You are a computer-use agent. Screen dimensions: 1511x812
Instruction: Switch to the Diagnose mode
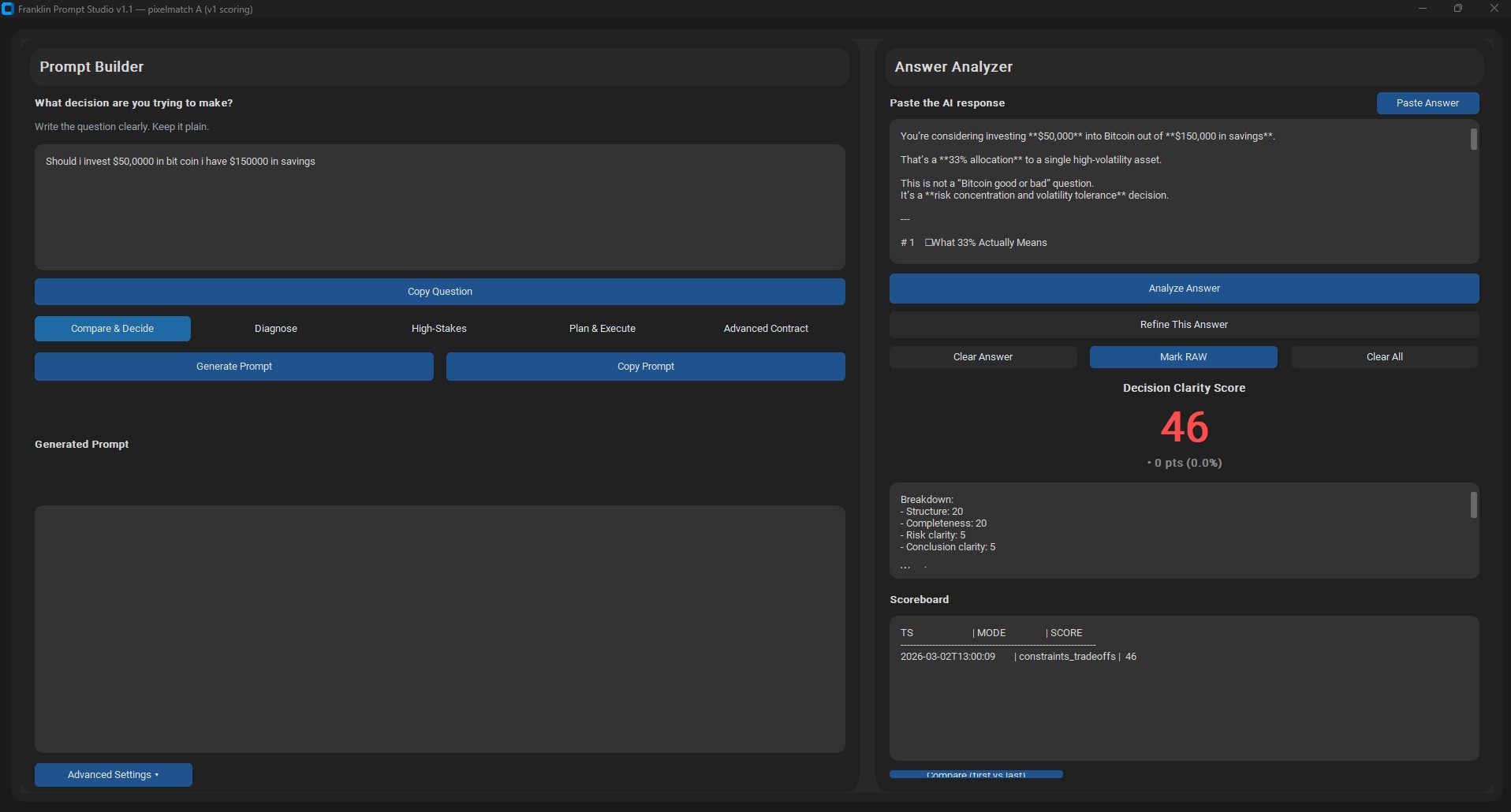[x=276, y=329]
